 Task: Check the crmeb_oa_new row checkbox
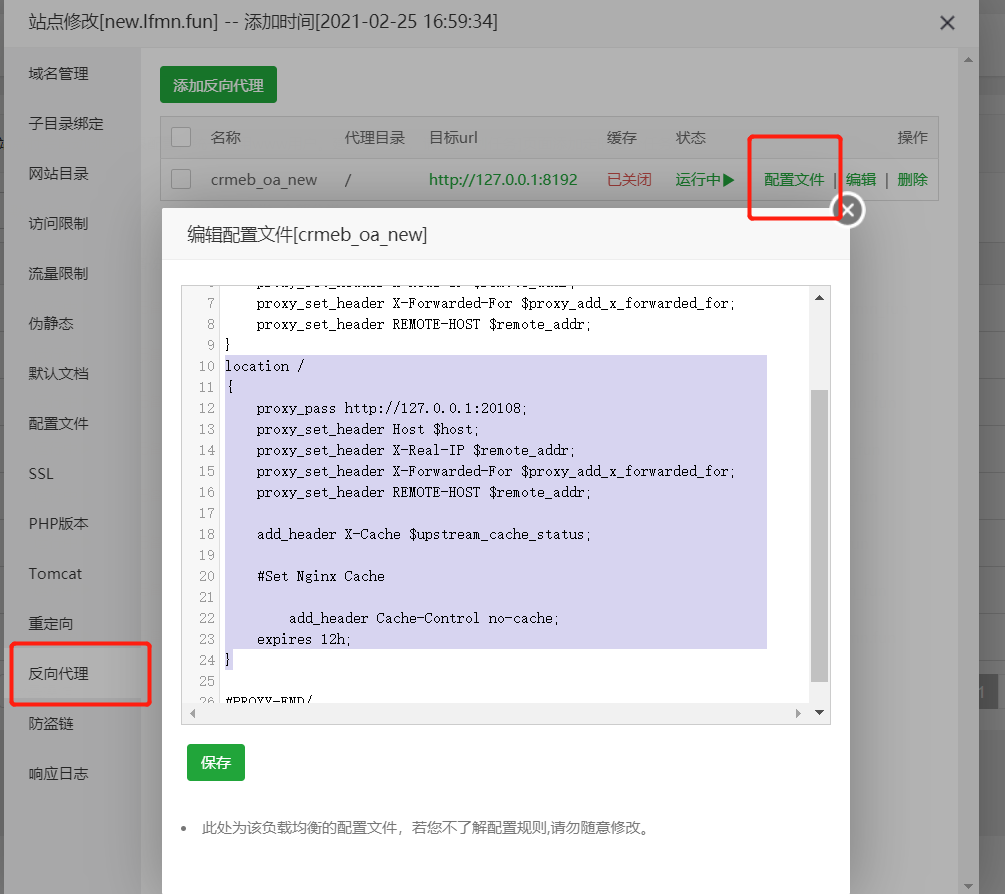coord(181,179)
